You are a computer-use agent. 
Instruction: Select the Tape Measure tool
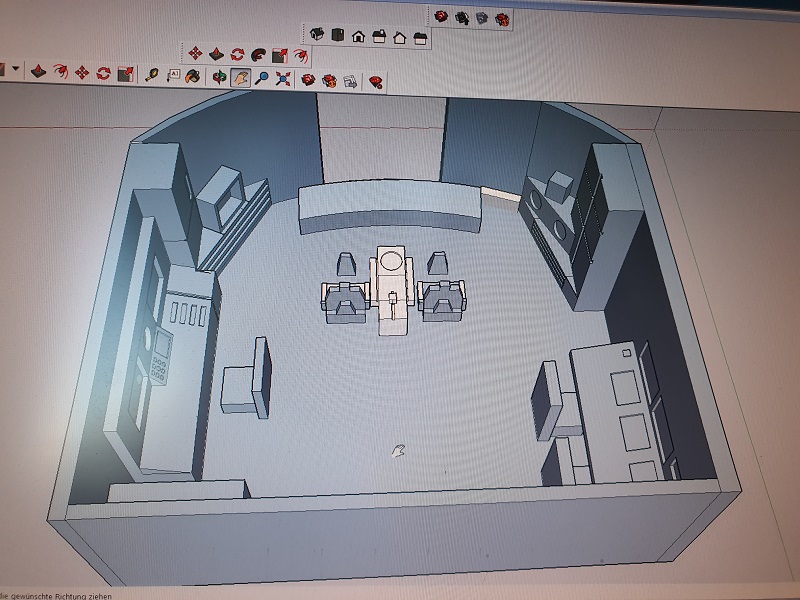[x=152, y=73]
